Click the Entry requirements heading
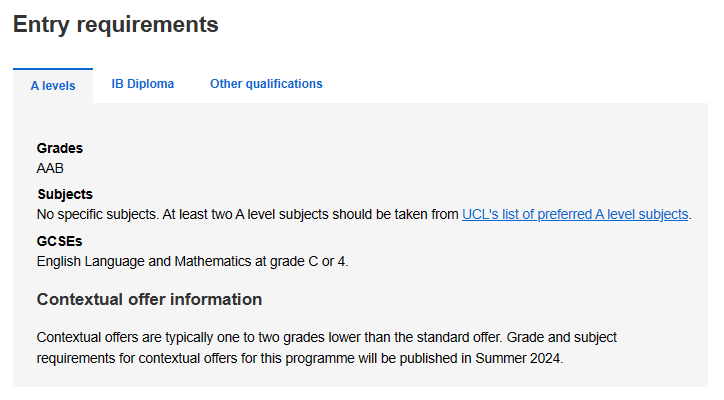This screenshot has width=724, height=400. (115, 24)
